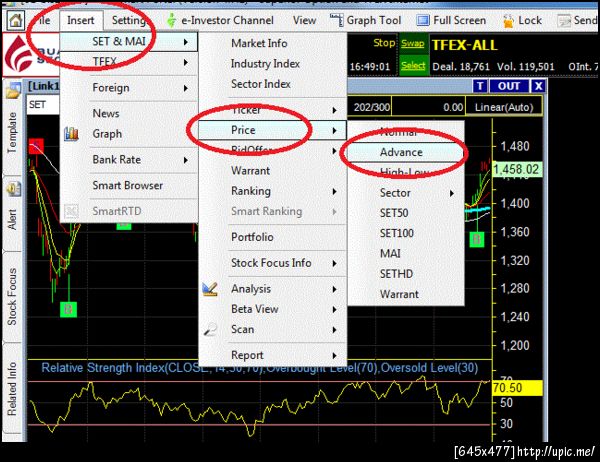
Task: Select Advance price view
Action: pyautogui.click(x=406, y=152)
